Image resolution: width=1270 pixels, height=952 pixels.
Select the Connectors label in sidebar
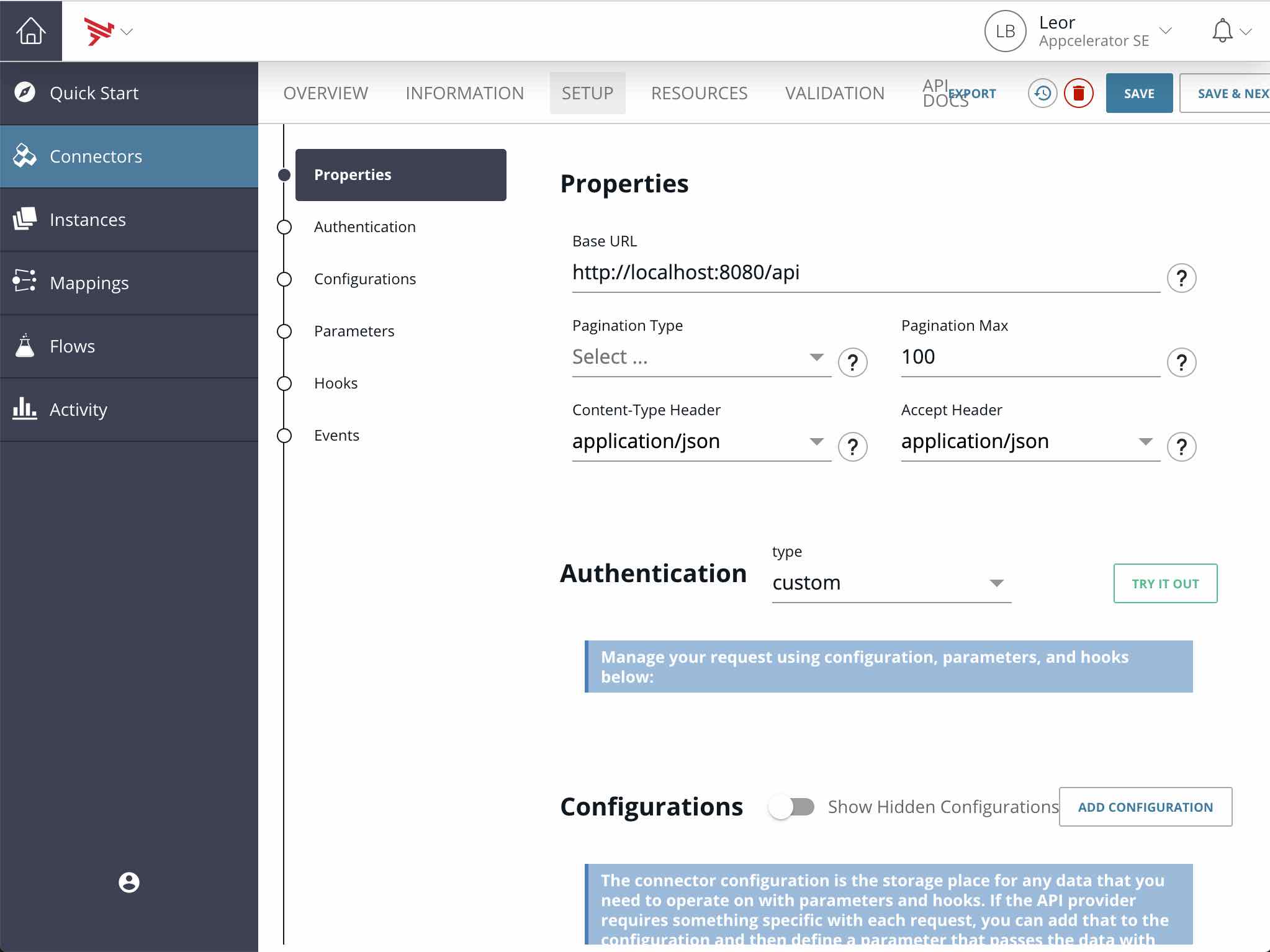point(96,156)
